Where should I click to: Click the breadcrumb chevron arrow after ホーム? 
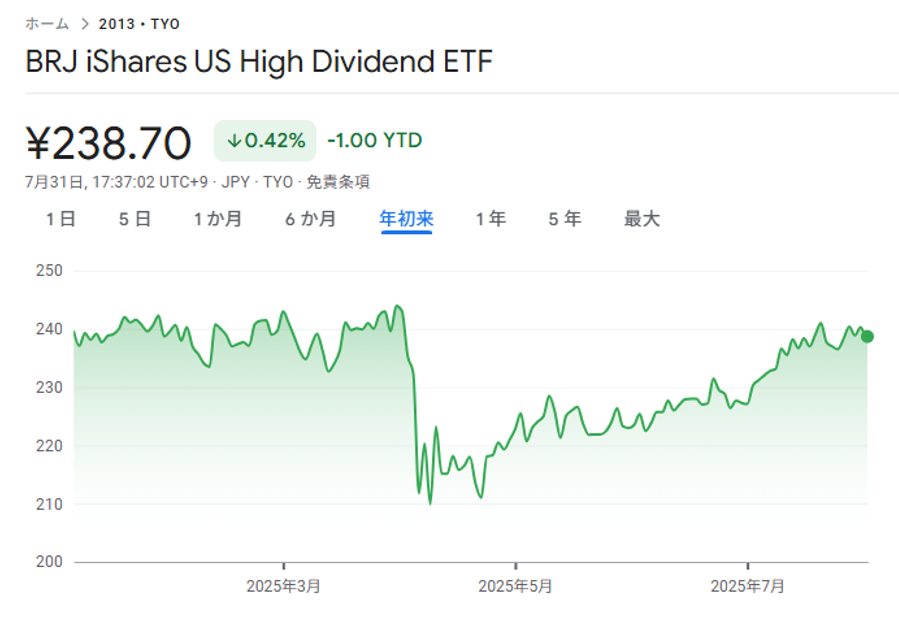84,24
